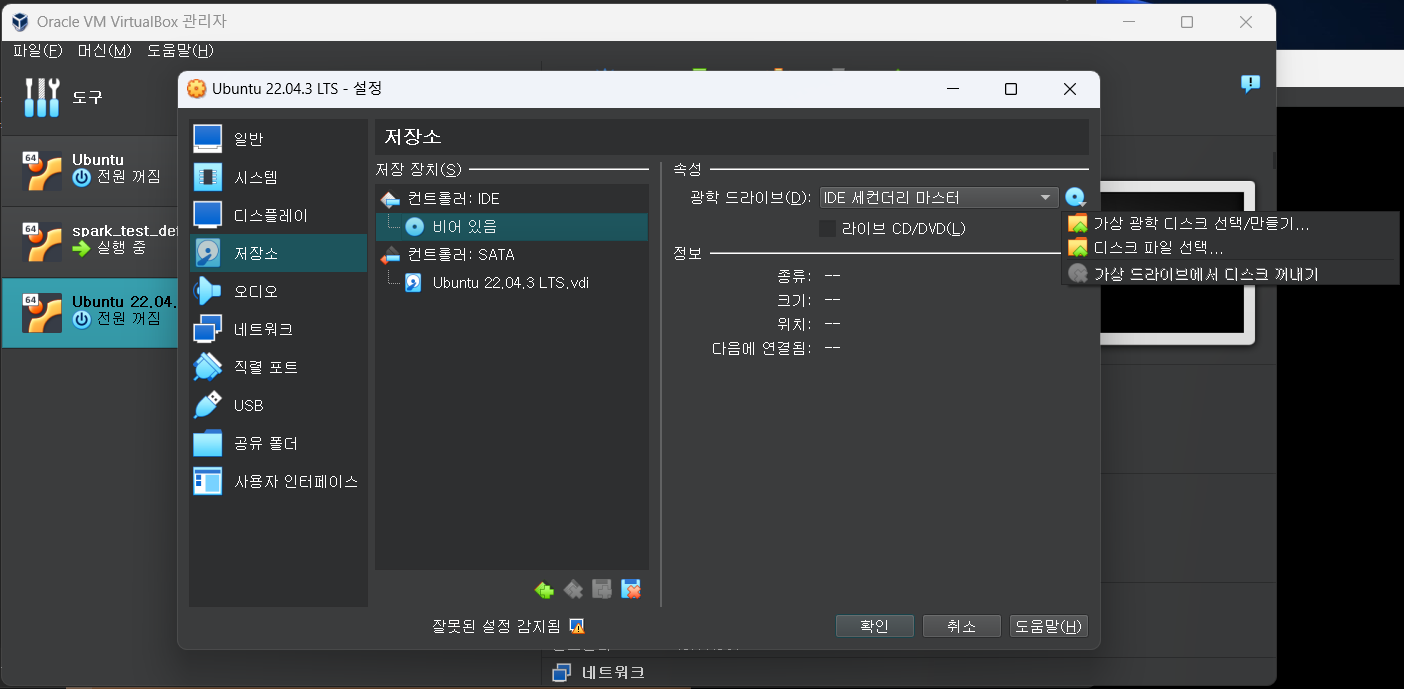Open the 사용자 인터페이스 settings category
The width and height of the screenshot is (1404, 689).
click(278, 481)
